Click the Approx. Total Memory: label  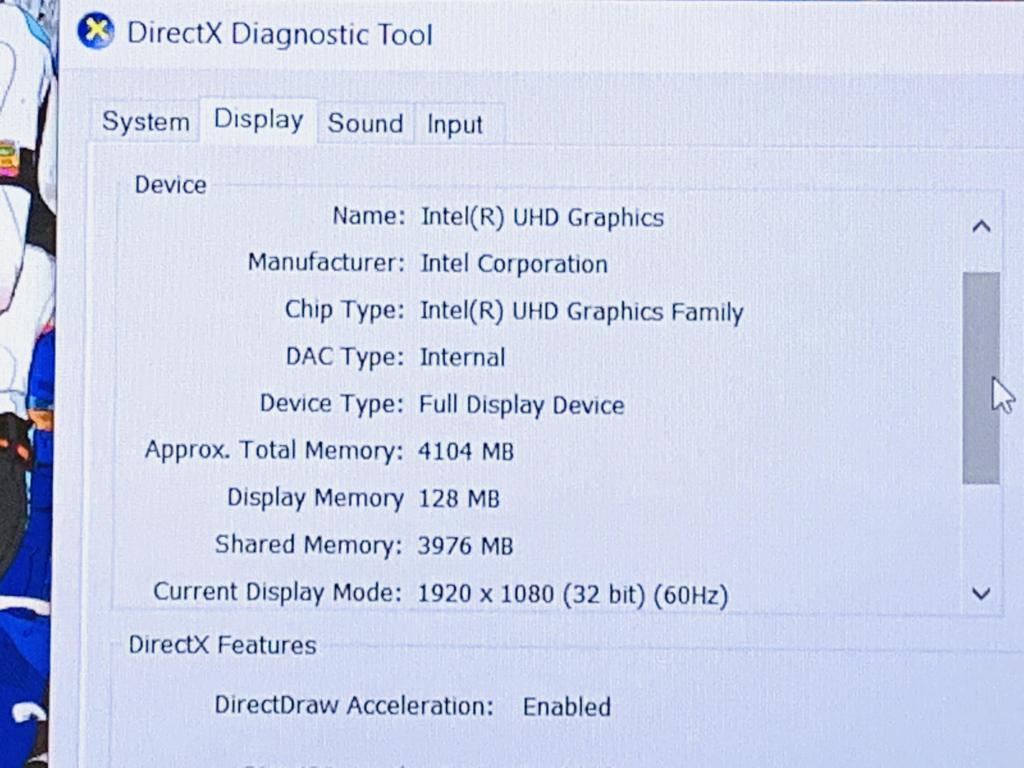274,451
